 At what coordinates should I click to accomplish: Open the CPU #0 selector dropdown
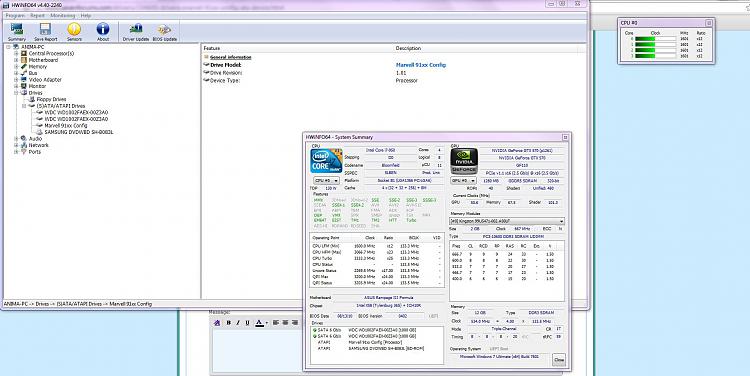pos(327,181)
